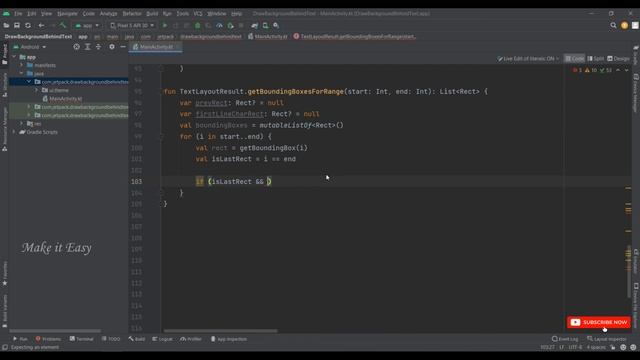Click Expand All icon in Project panel
The height and width of the screenshot is (360, 640).
(x=87, y=47)
